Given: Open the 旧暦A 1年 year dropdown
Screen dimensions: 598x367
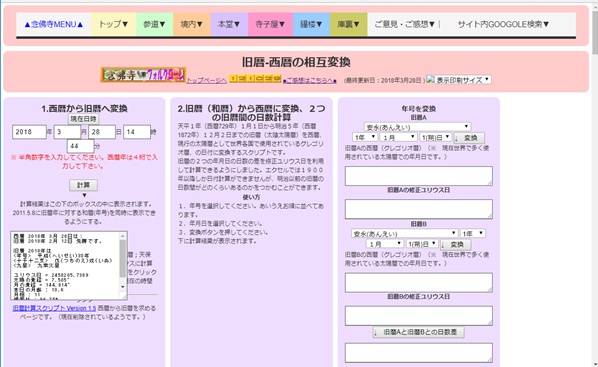Looking at the screenshot, I should point(365,137).
